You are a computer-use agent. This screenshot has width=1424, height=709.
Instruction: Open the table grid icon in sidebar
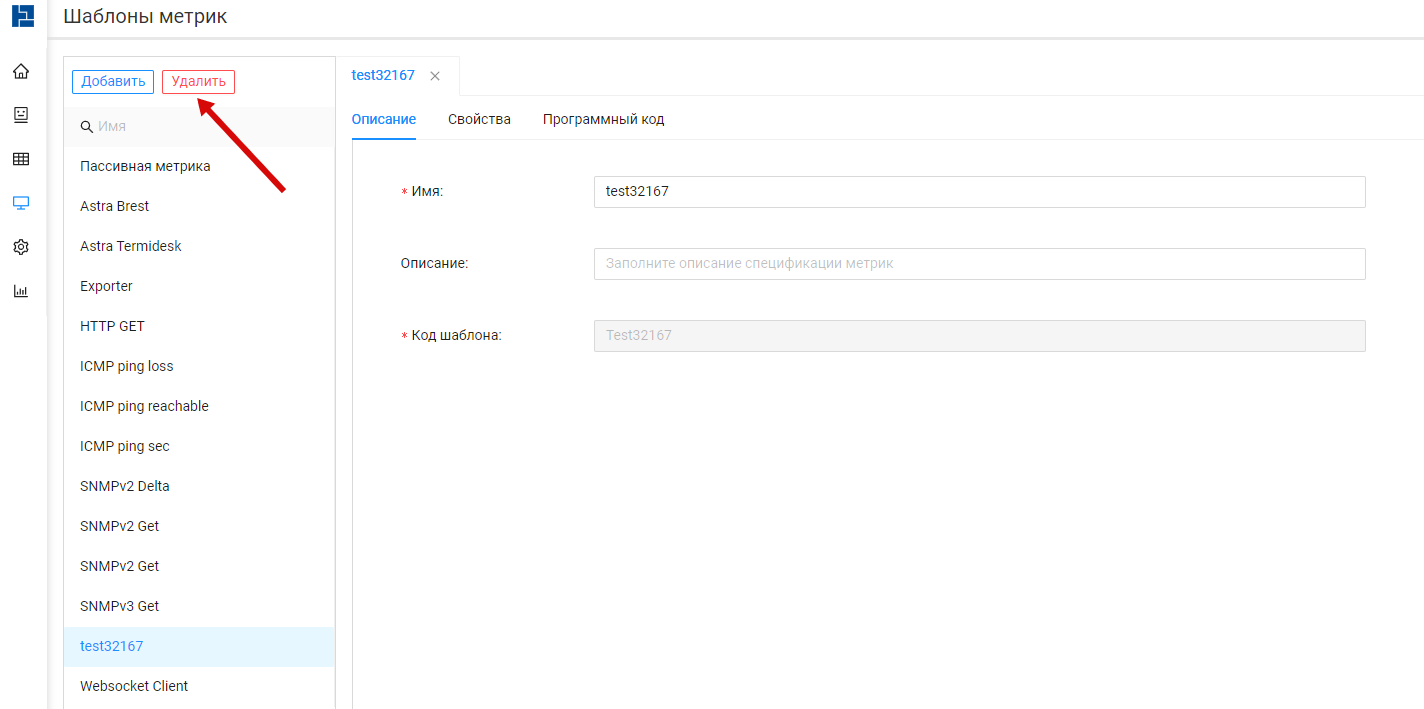tap(21, 159)
